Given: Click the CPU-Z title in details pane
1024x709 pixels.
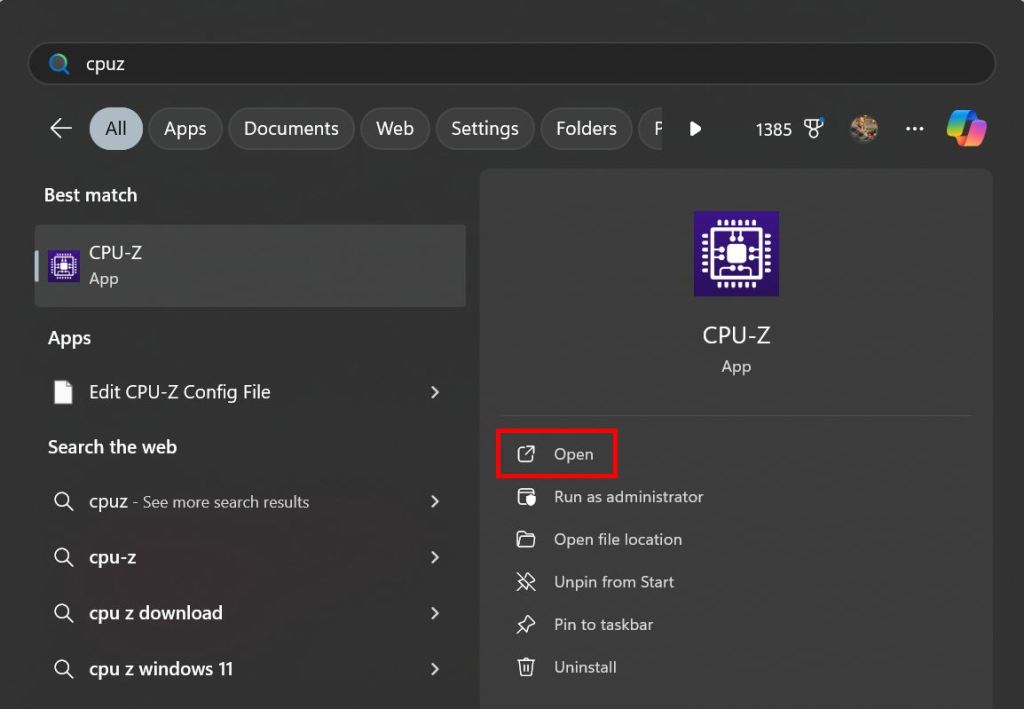Looking at the screenshot, I should (x=736, y=335).
